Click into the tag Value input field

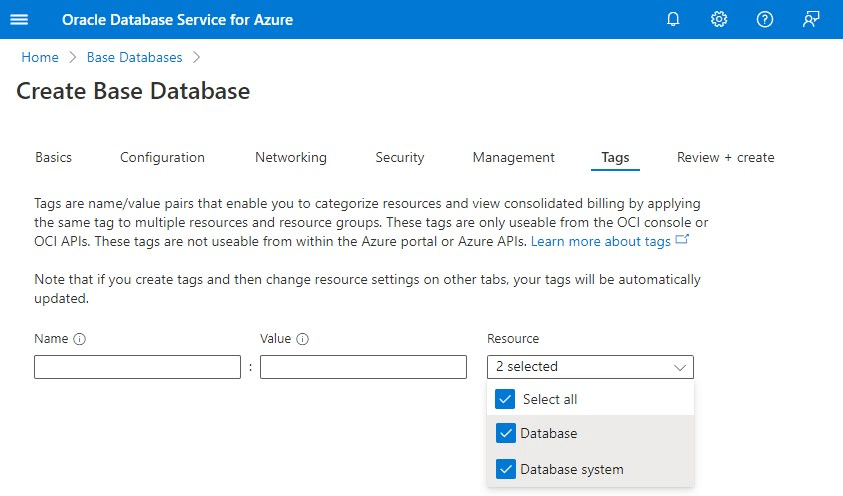pos(363,367)
